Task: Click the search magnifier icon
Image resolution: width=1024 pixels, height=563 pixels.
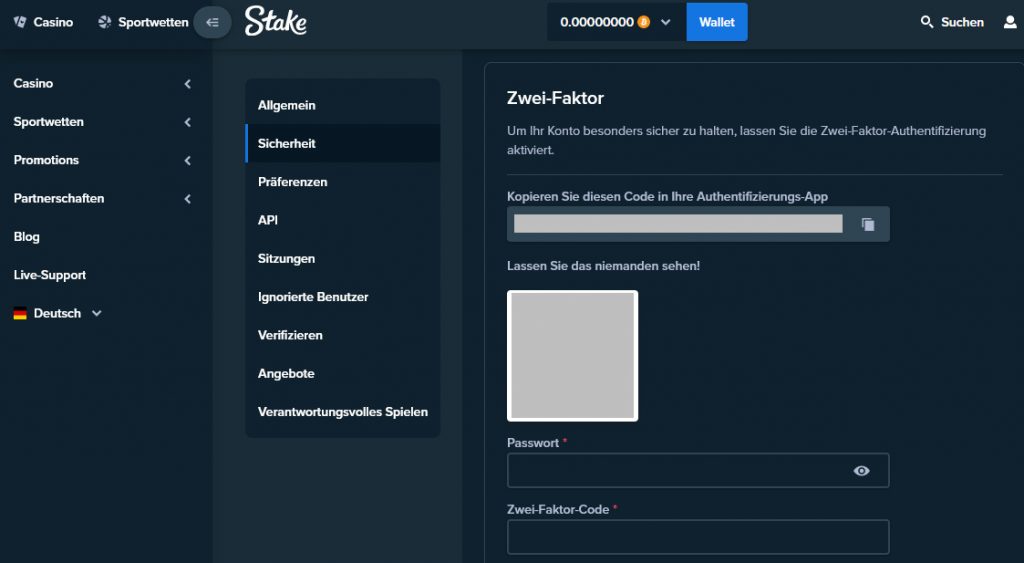Action: coord(927,22)
